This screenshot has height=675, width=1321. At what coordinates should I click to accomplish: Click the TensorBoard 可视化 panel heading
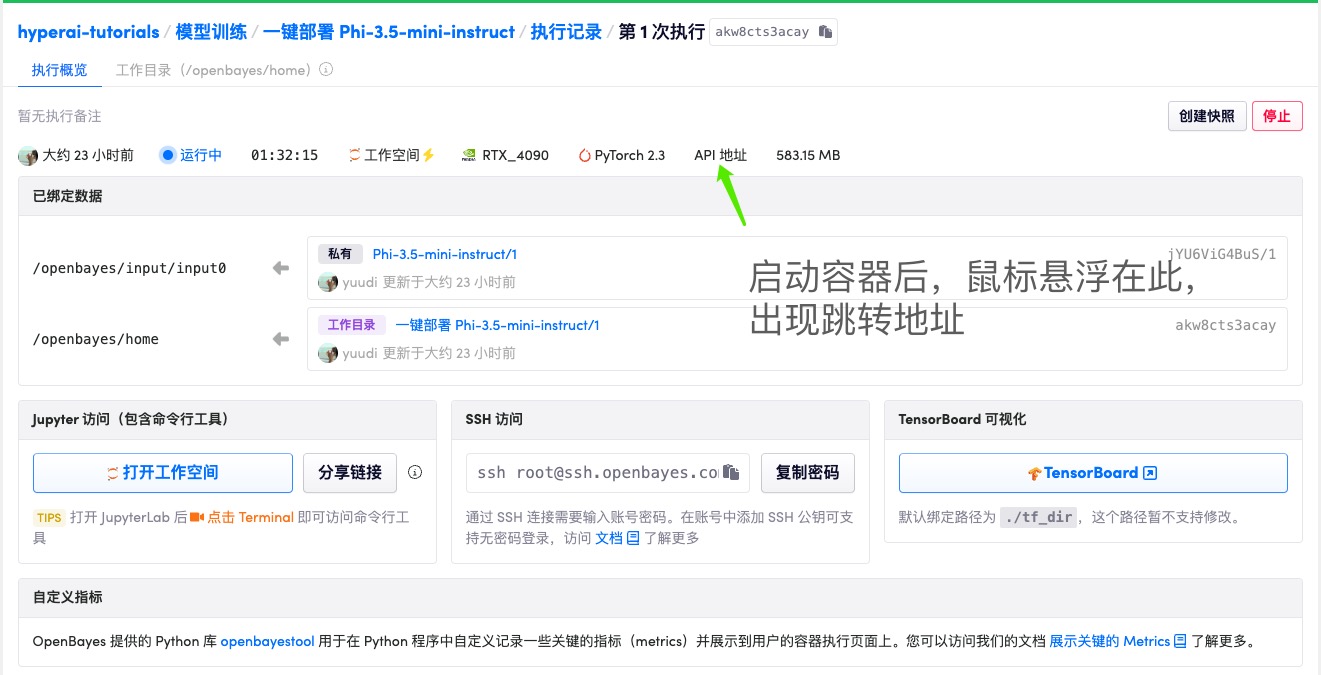tap(962, 419)
